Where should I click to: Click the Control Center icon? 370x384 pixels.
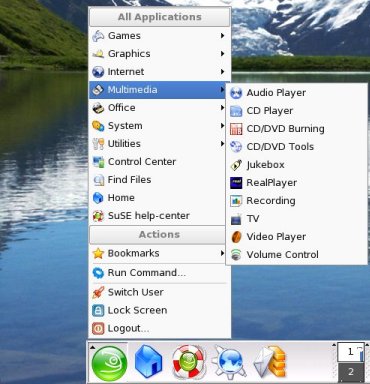coord(98,162)
